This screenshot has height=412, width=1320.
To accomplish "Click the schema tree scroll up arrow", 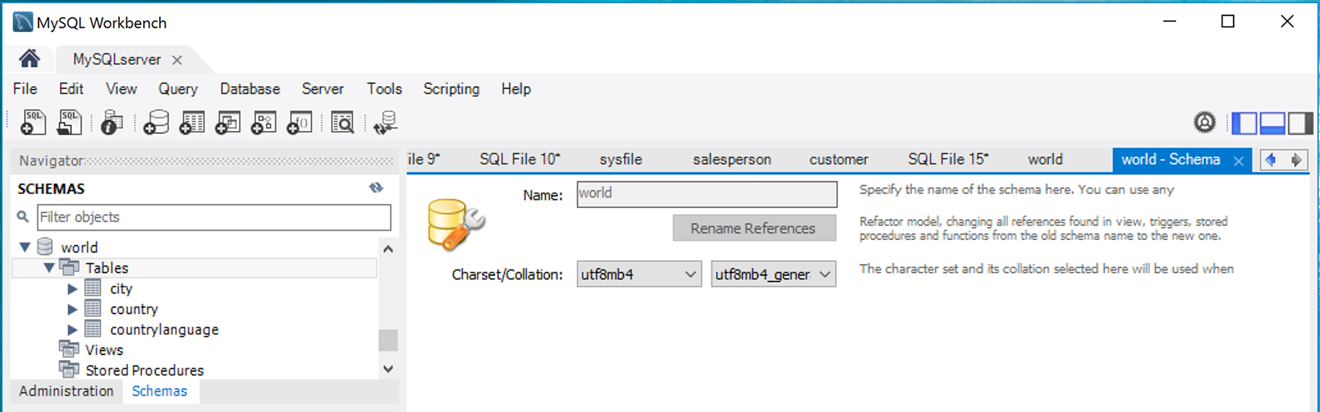I will pos(388,248).
